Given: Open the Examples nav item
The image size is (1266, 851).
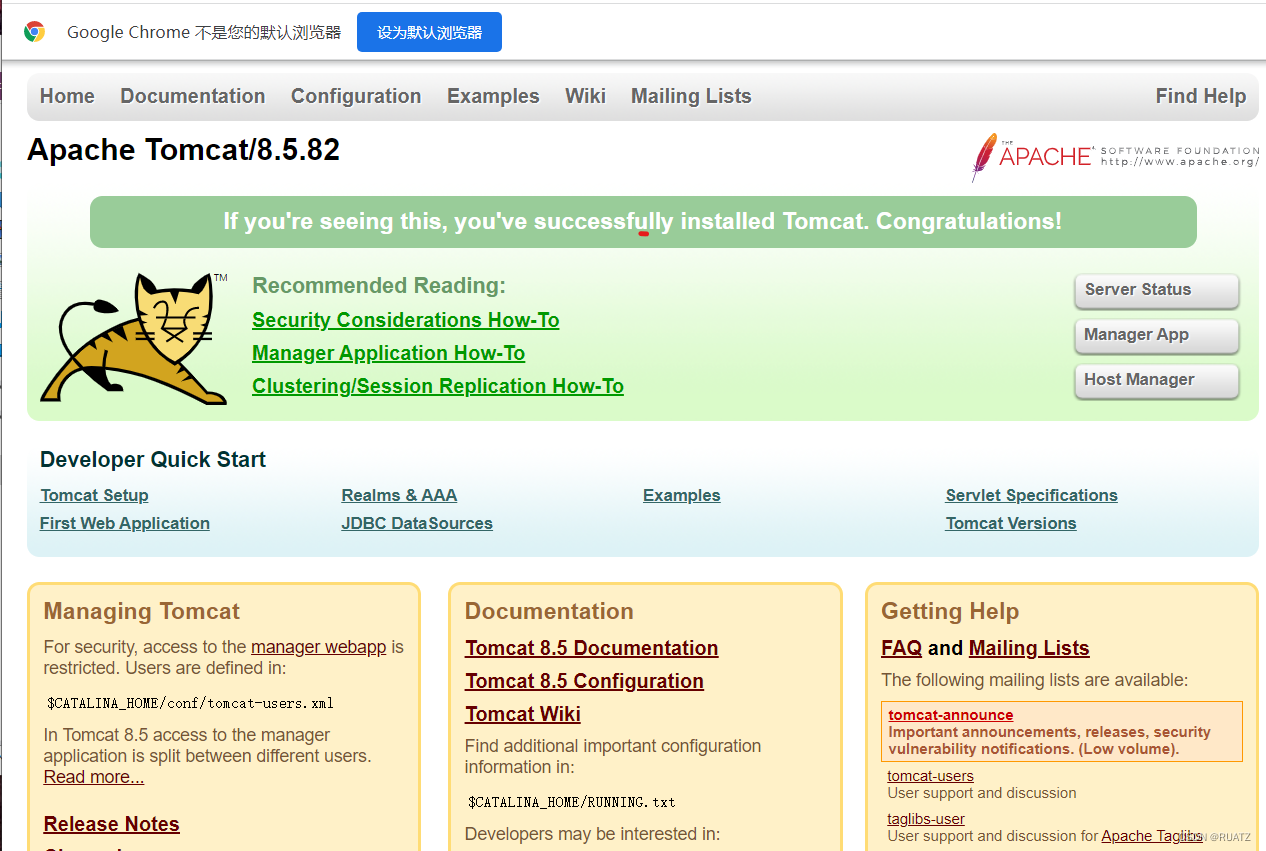Looking at the screenshot, I should pyautogui.click(x=493, y=96).
